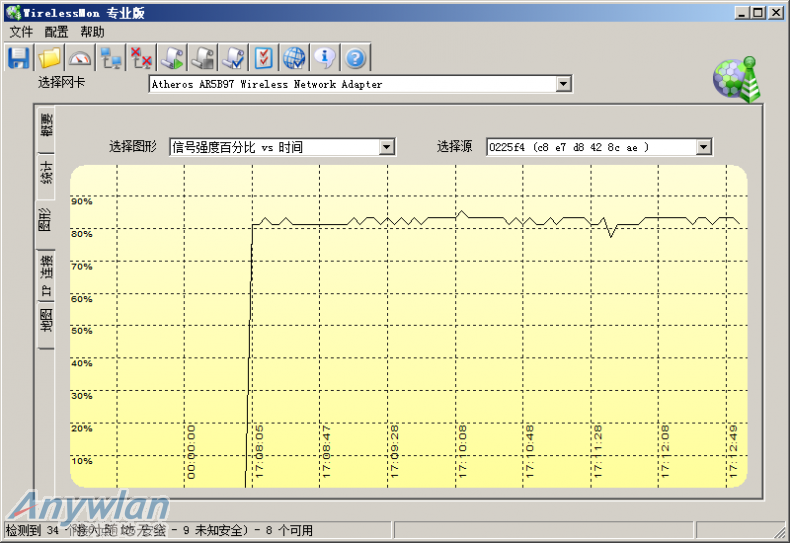The width and height of the screenshot is (790, 543).
Task: Click the disconnect network icon with red X marks
Action: [x=141, y=57]
